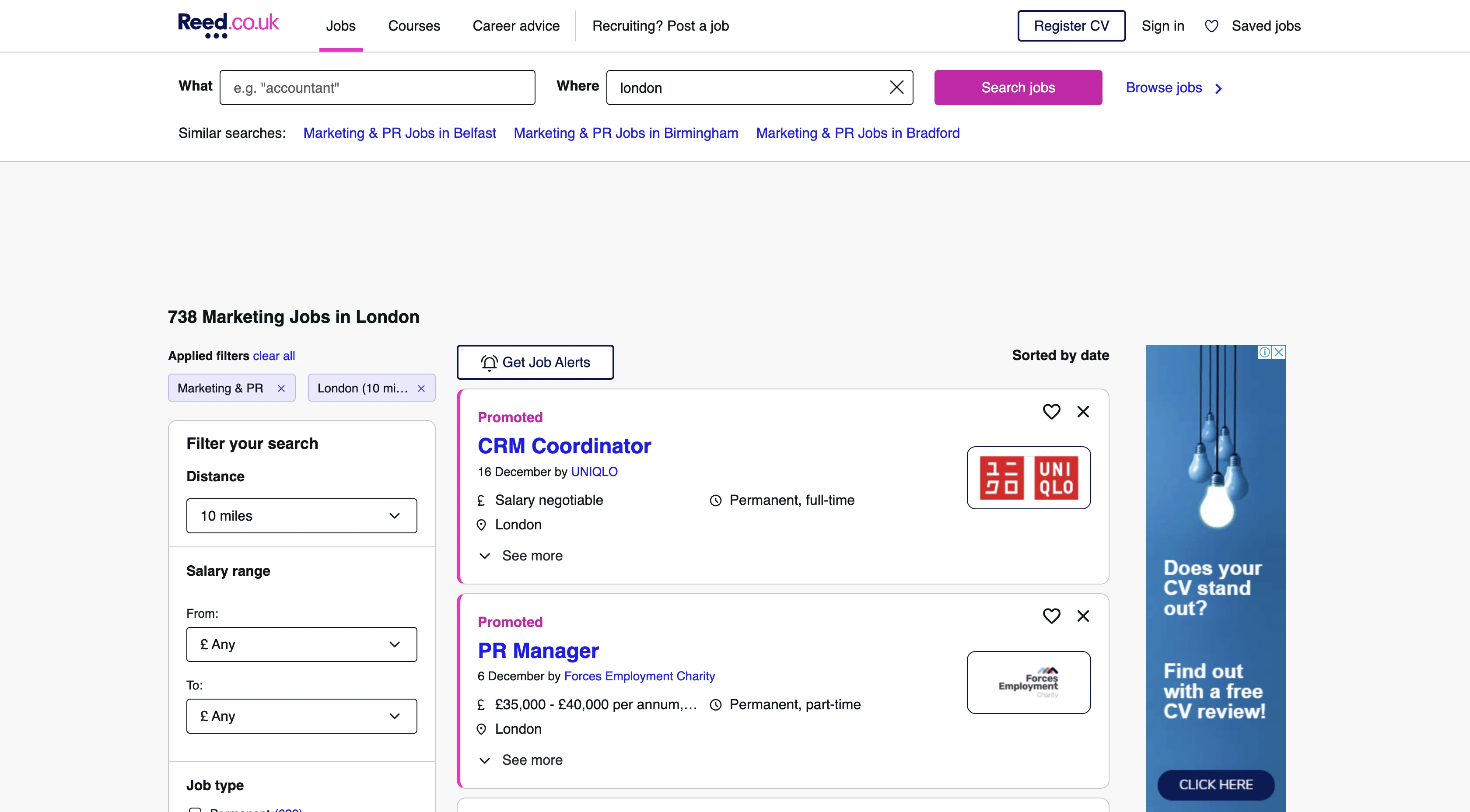Screen dimensions: 1470x812
Task: Focus the What job keyword field
Action: [377, 88]
